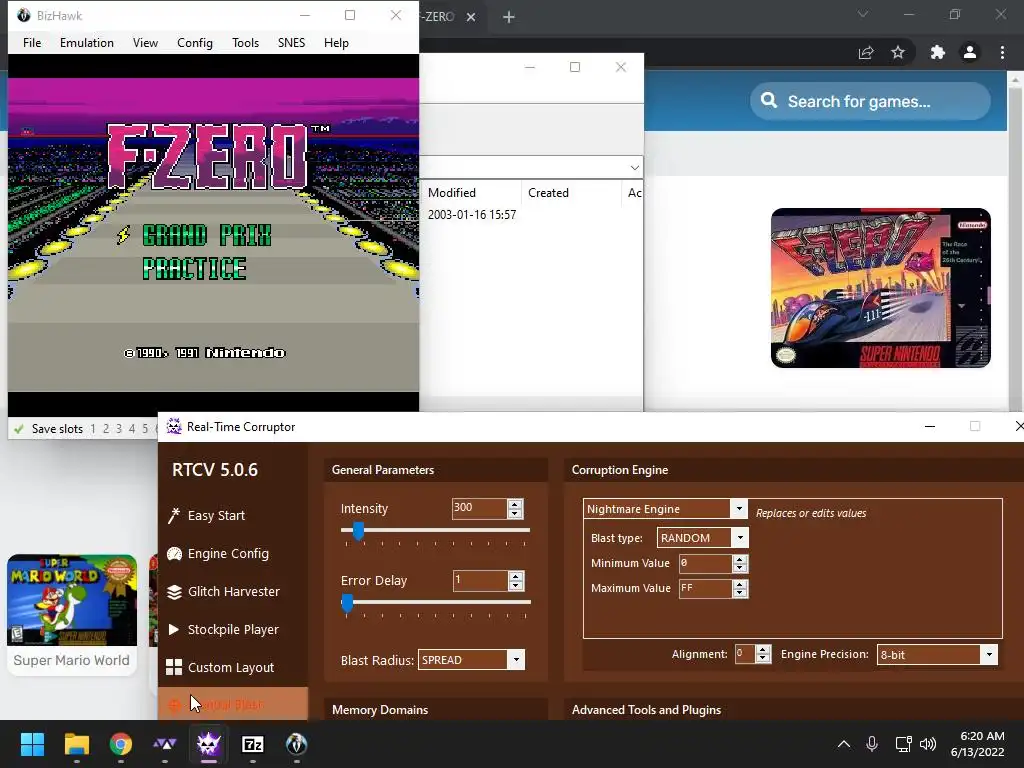Open the Blast Radius dropdown
The height and width of the screenshot is (768, 1024).
[x=516, y=660]
